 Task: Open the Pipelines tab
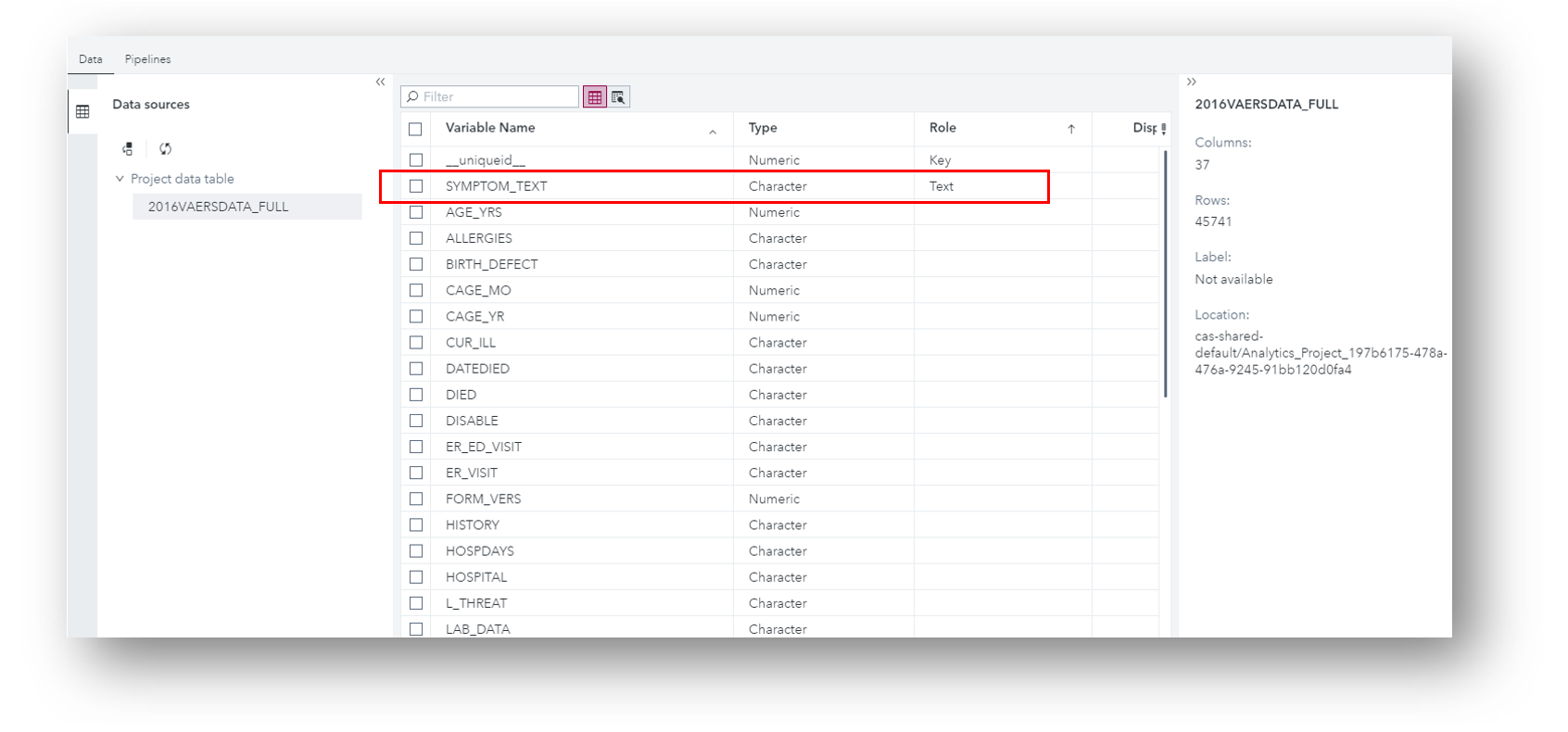coord(148,59)
